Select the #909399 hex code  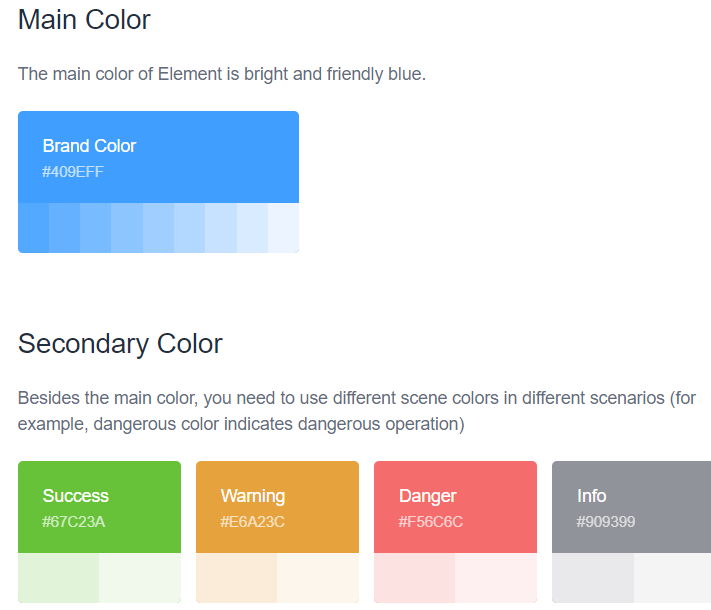click(x=606, y=522)
